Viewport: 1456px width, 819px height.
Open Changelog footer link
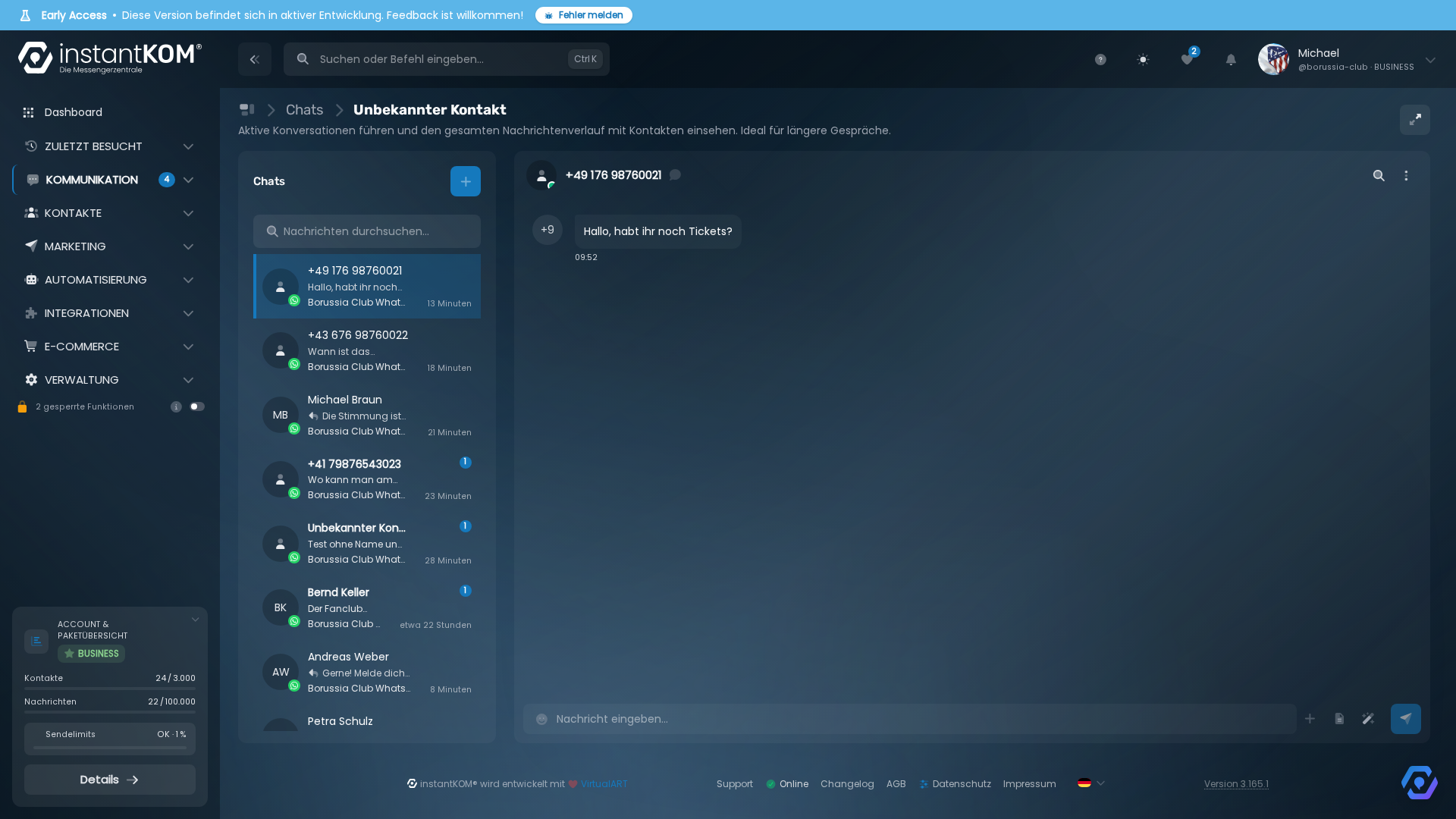click(847, 784)
